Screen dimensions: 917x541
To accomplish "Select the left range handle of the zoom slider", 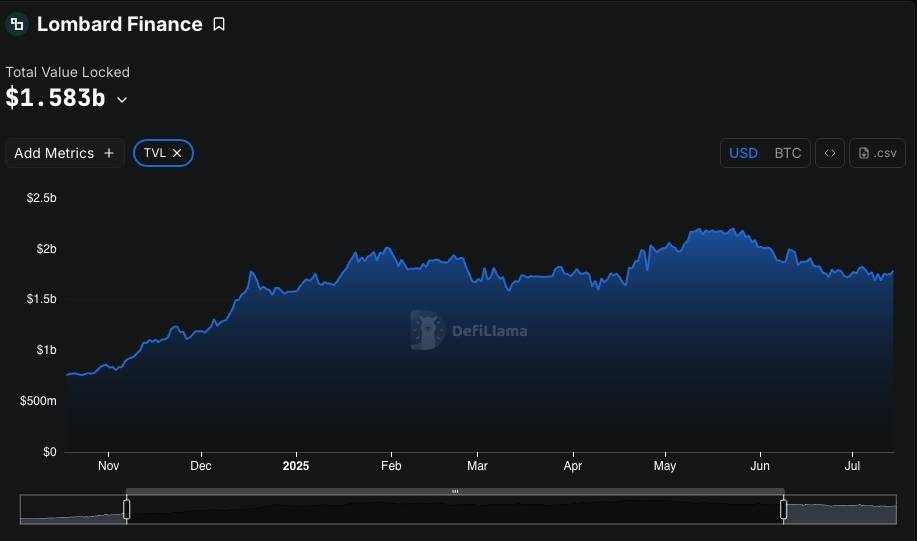I will tap(126, 509).
